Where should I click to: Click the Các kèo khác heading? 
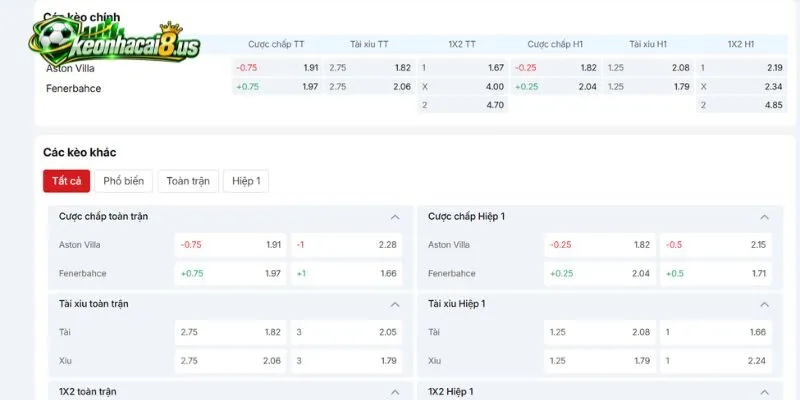[x=80, y=153]
